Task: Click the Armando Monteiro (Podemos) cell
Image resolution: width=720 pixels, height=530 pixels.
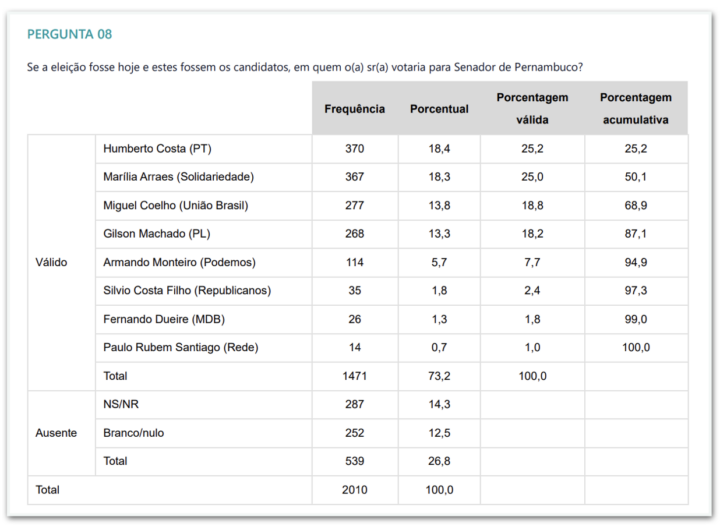Action: point(179,262)
